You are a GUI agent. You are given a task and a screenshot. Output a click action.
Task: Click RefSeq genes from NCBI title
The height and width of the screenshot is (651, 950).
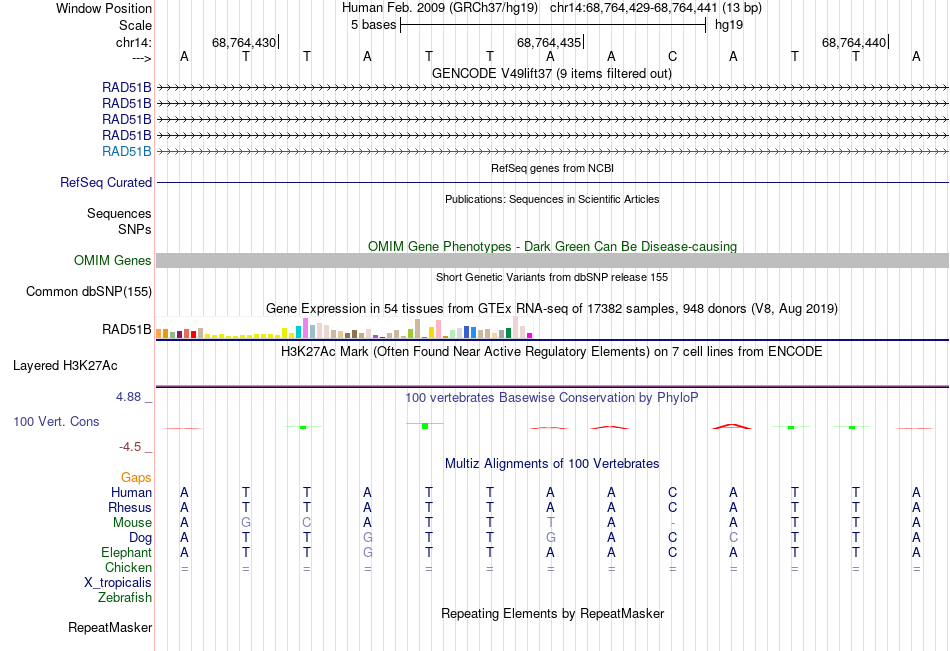[x=552, y=168]
